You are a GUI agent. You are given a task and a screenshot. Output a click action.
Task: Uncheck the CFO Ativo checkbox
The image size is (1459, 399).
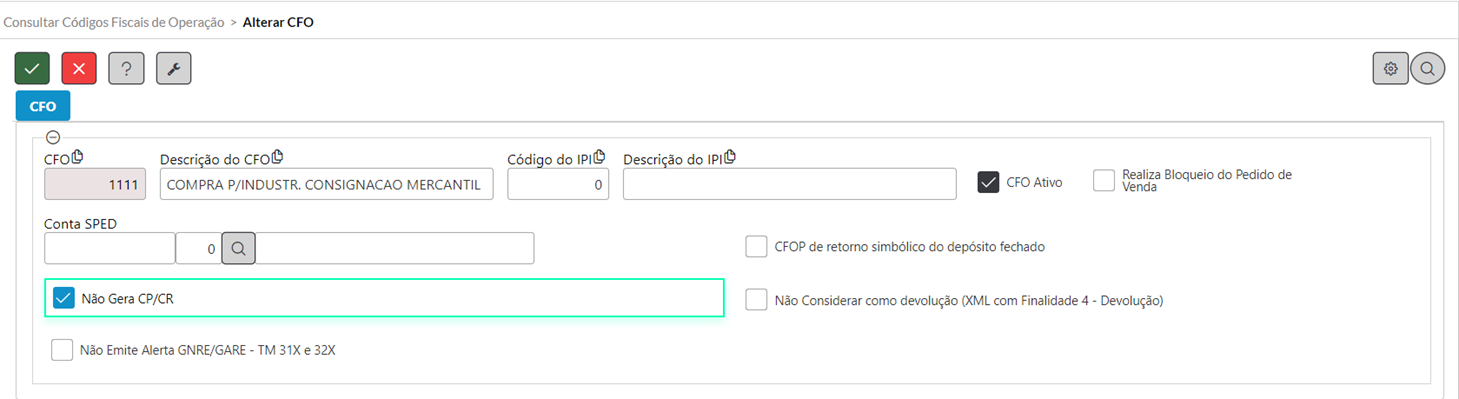click(988, 182)
